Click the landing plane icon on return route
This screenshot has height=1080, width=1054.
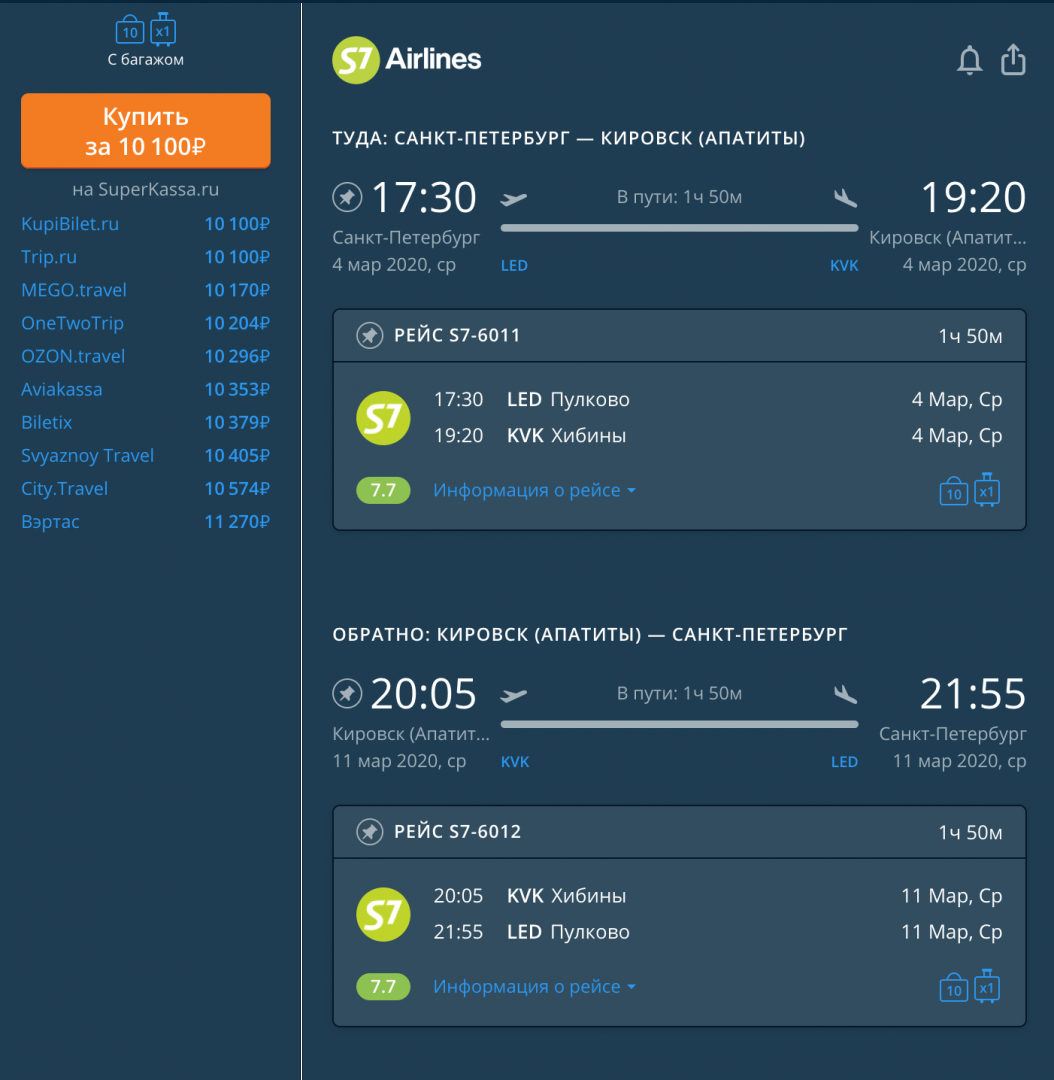(x=845, y=694)
